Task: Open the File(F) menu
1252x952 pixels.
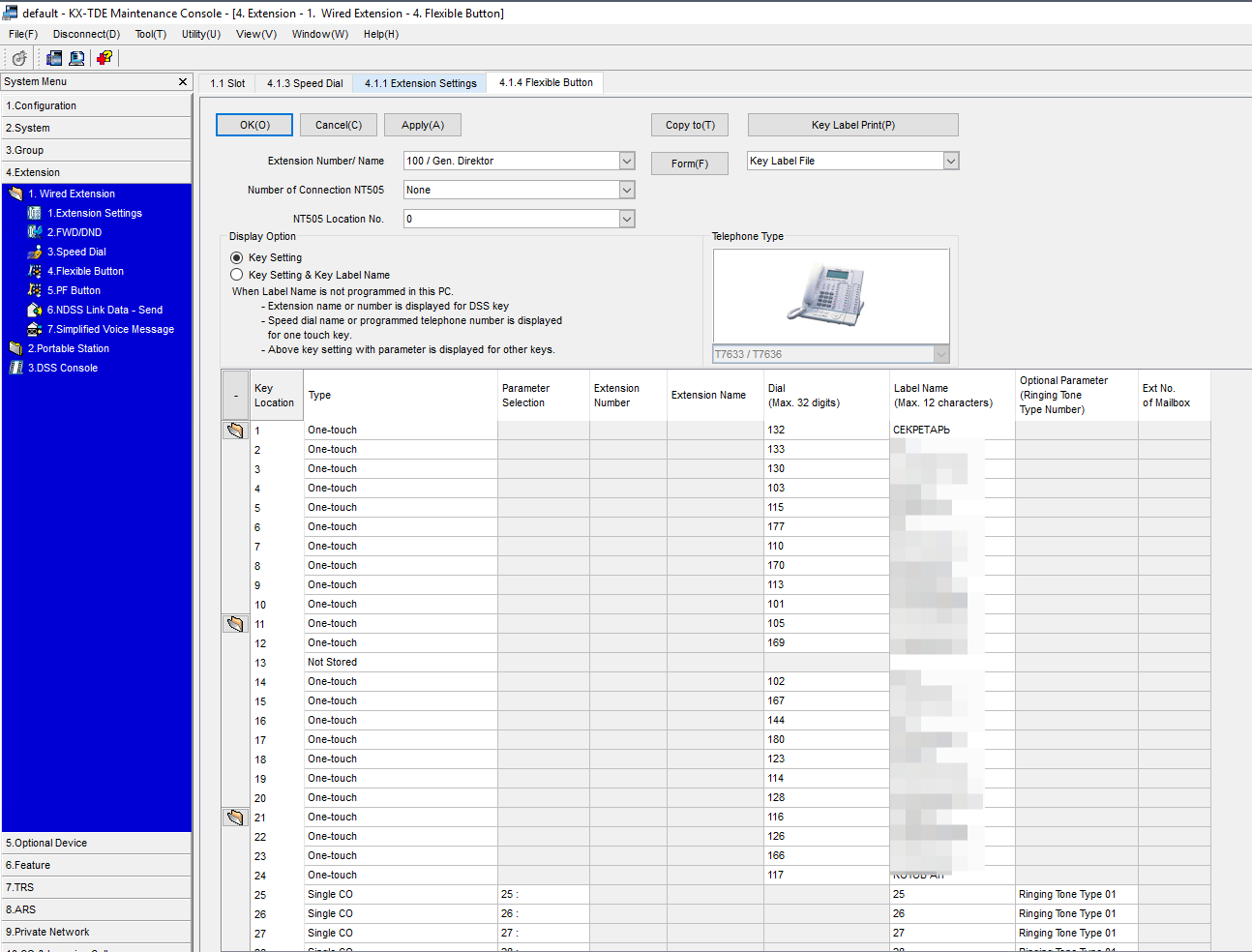Action: pyautogui.click(x=23, y=34)
